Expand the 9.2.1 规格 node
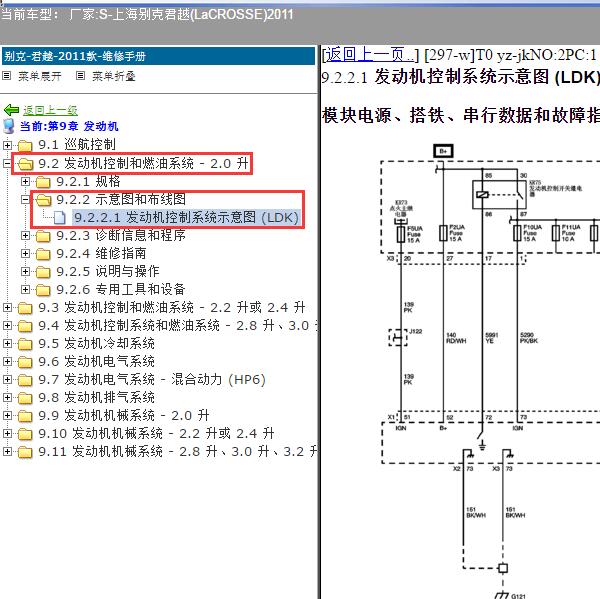This screenshot has height=599, width=600. tap(25, 181)
